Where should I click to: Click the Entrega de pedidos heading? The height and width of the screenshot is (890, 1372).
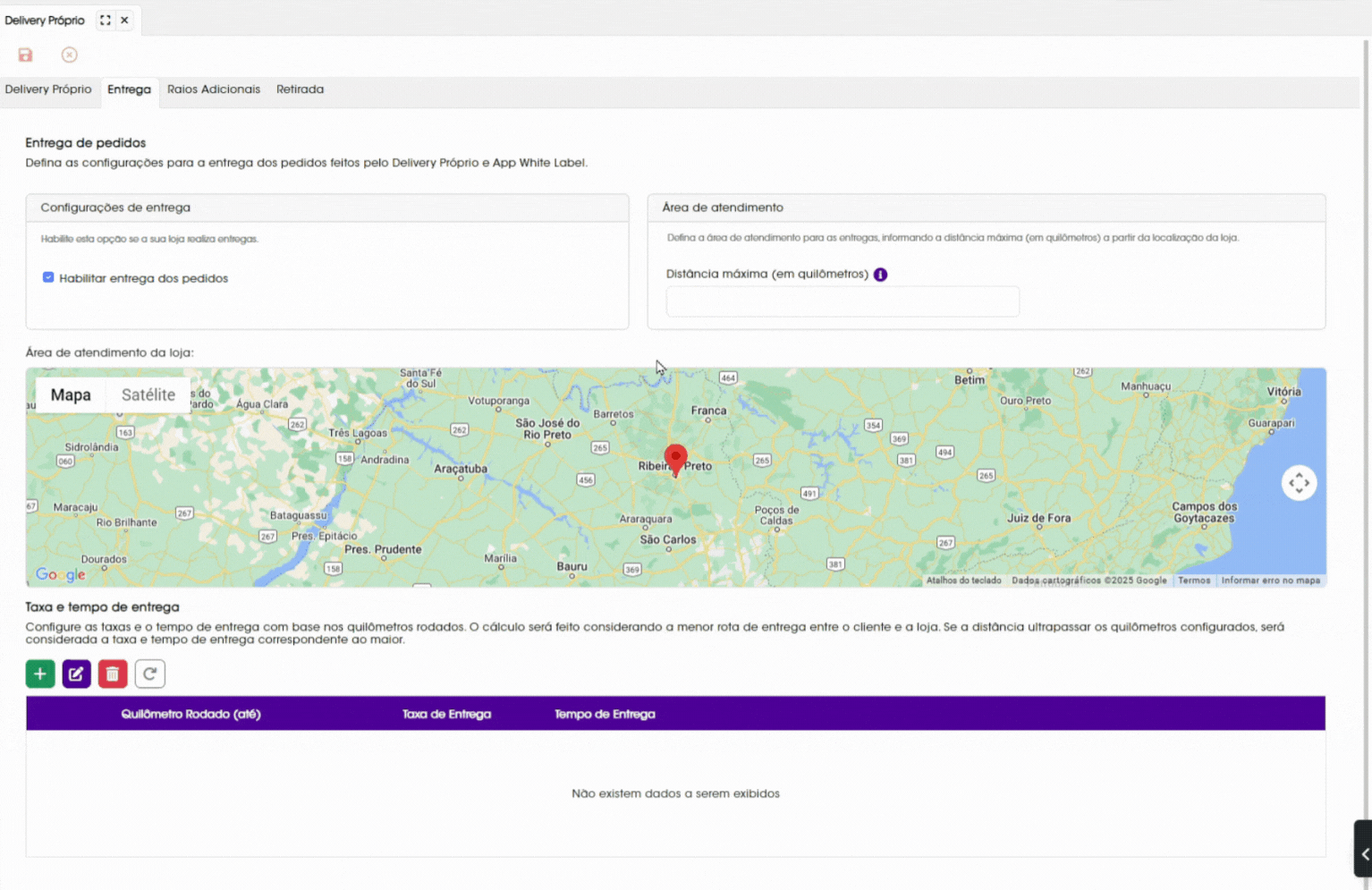(x=85, y=143)
